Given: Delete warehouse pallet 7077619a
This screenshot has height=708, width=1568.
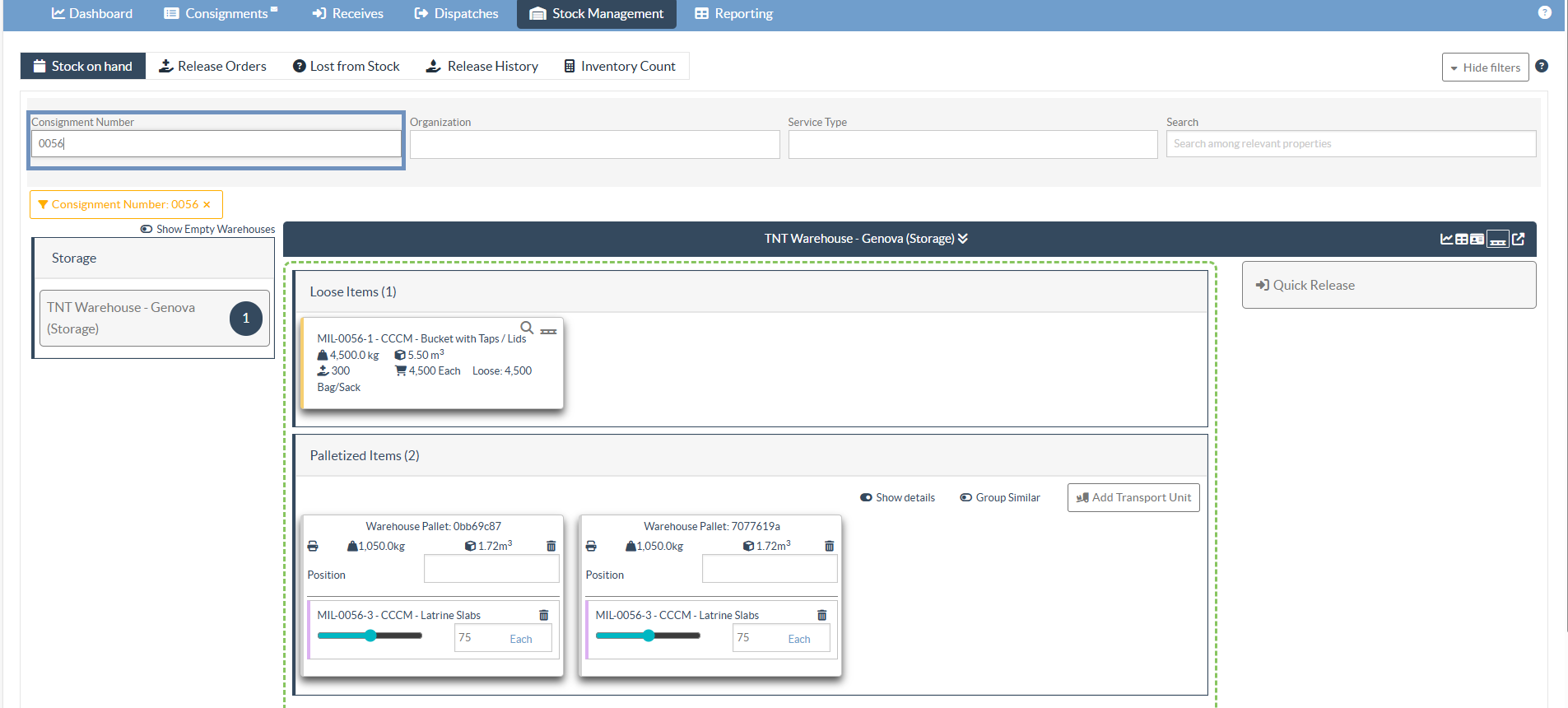Looking at the screenshot, I should pyautogui.click(x=830, y=546).
